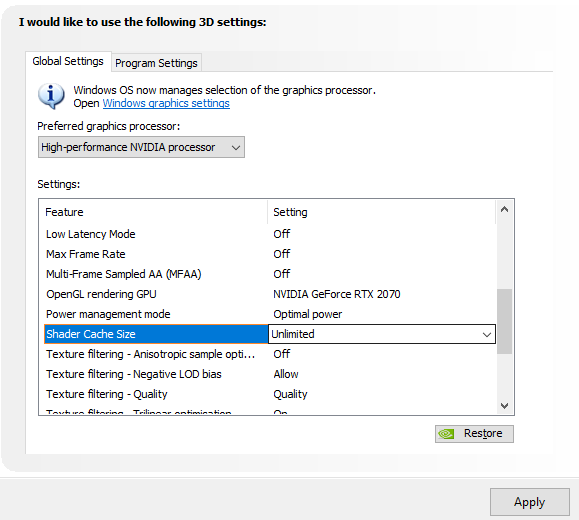
Task: Select Texture filtering - Negative LOD bias
Action: click(x=134, y=374)
